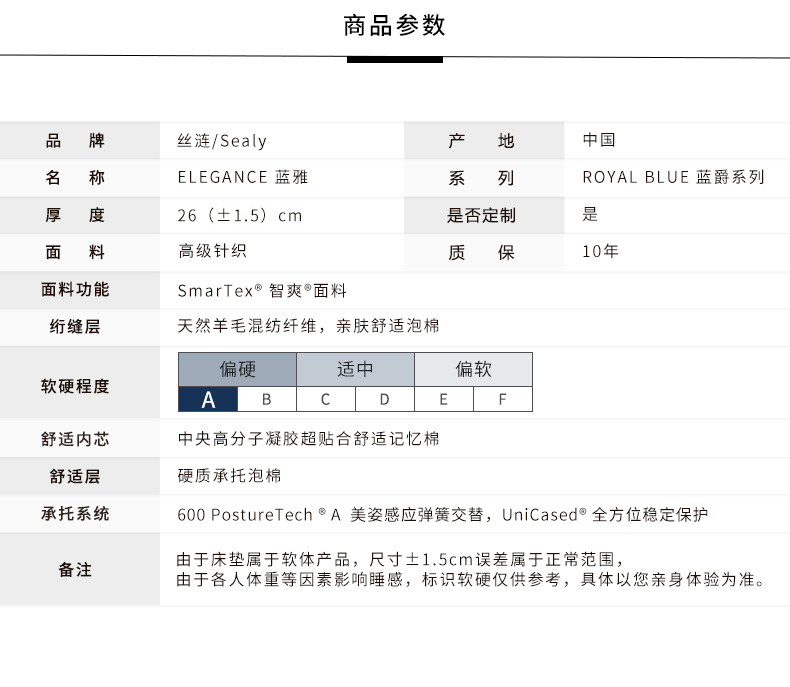
Task: Select the 名称 label cell
Action: click(x=80, y=177)
